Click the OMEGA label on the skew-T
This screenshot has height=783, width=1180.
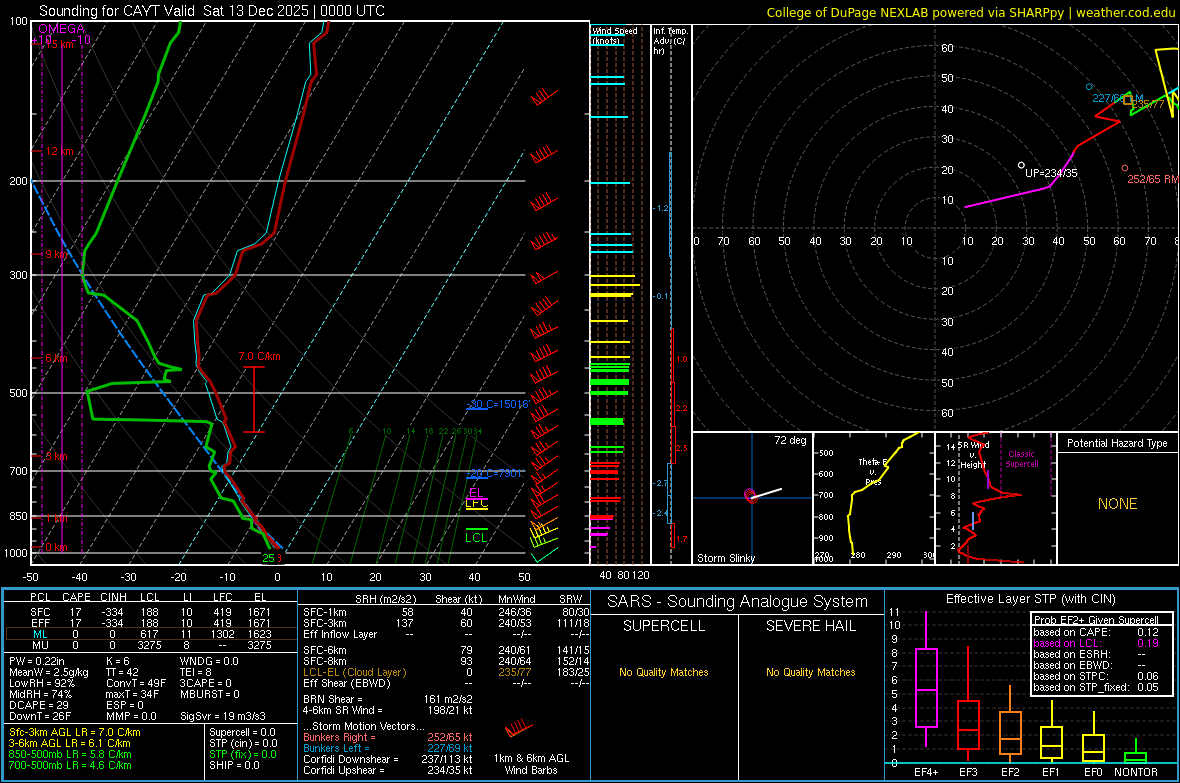point(62,29)
